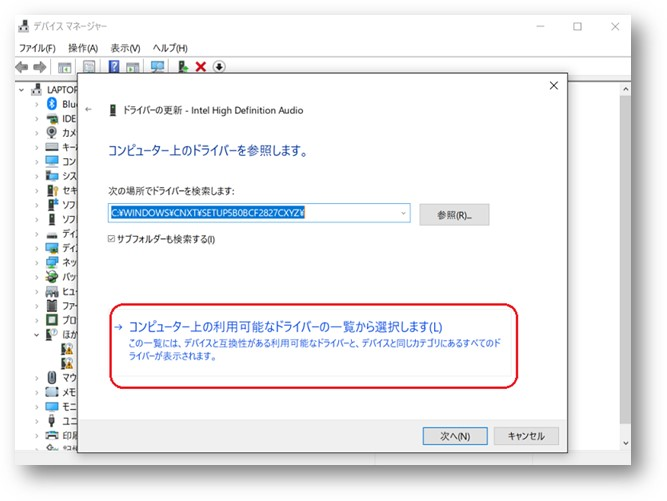Select the processor (プロ) chip icon in the tree
The height and width of the screenshot is (501, 667).
coord(52,319)
